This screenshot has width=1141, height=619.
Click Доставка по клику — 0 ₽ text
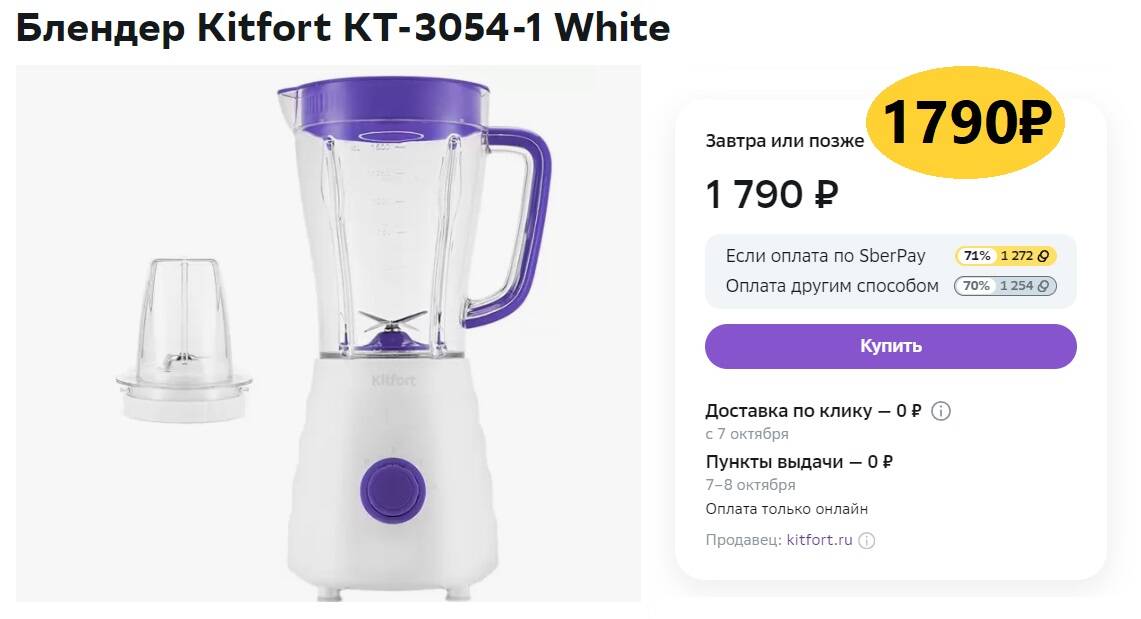(x=814, y=411)
